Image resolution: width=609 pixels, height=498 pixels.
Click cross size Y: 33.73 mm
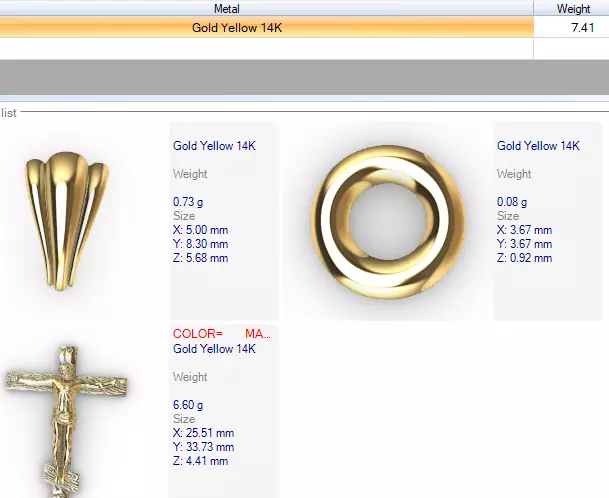(204, 447)
